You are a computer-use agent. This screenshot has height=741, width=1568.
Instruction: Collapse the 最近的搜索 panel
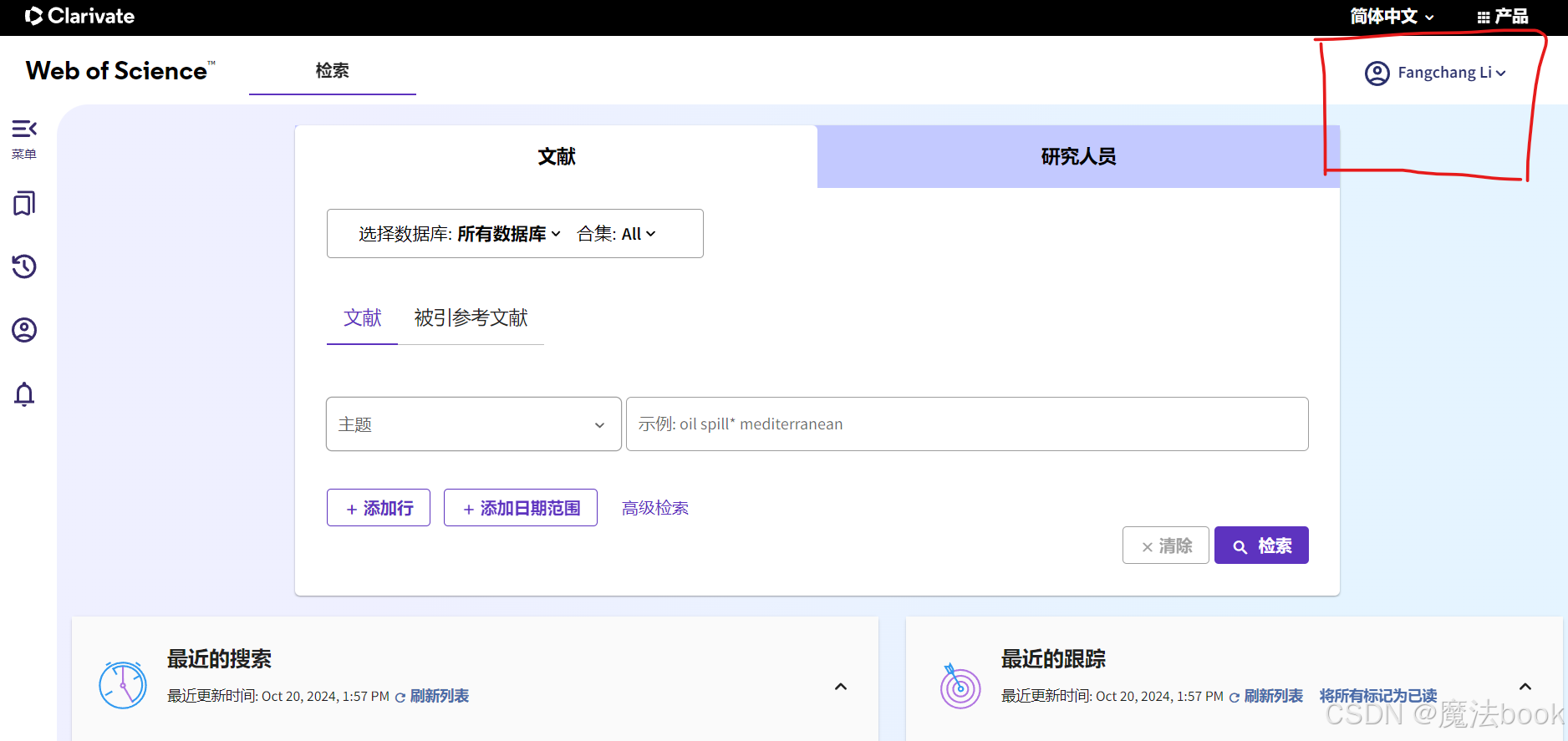coord(841,687)
